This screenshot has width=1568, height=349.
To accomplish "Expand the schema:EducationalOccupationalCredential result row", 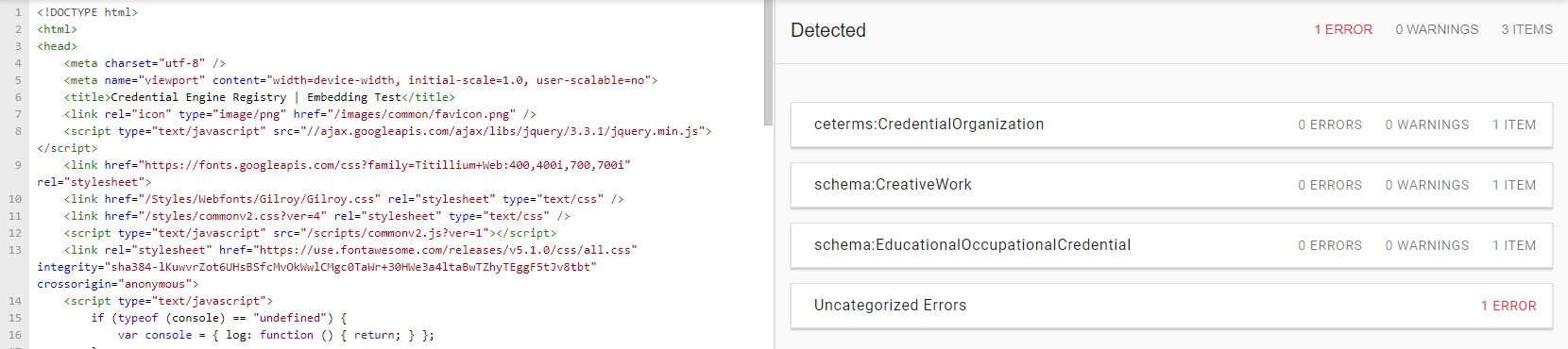I will pyautogui.click(x=1171, y=245).
